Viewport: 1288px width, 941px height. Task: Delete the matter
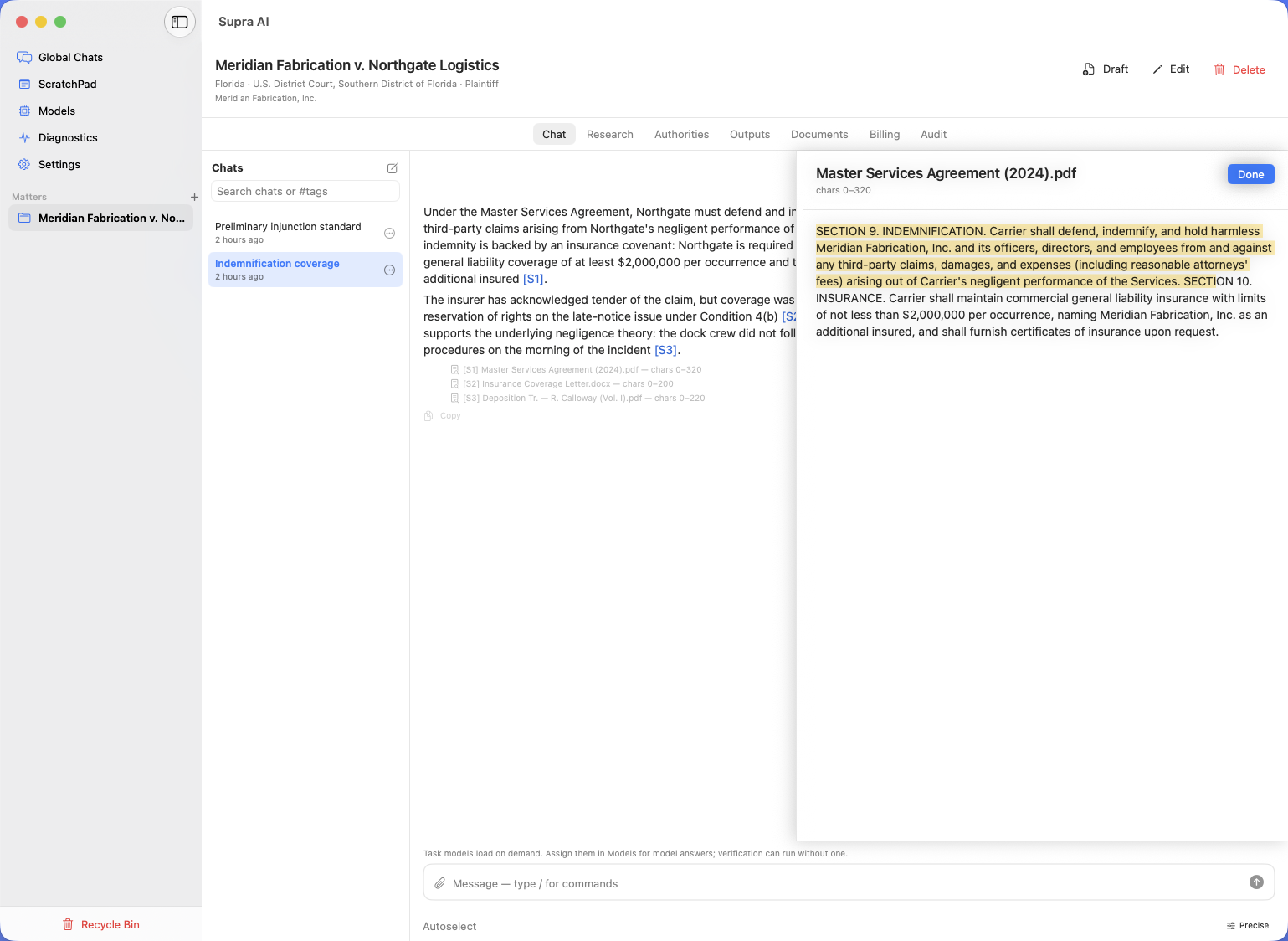[x=1239, y=69]
